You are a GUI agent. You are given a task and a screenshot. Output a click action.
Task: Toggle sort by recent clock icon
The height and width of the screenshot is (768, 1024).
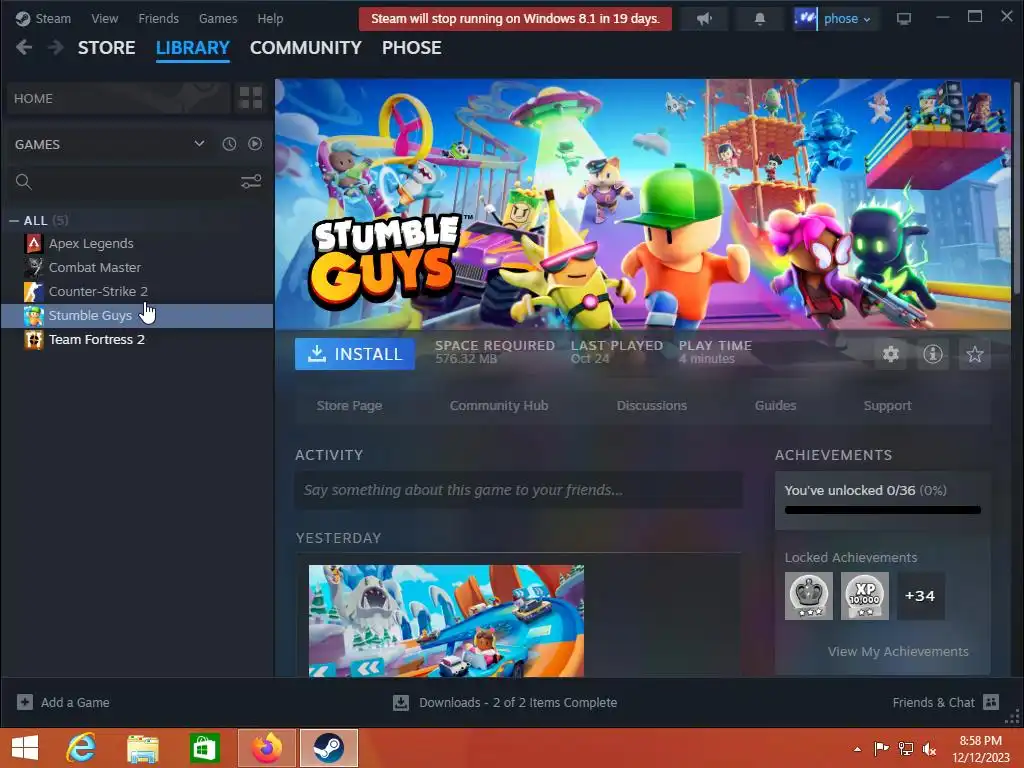(x=229, y=144)
